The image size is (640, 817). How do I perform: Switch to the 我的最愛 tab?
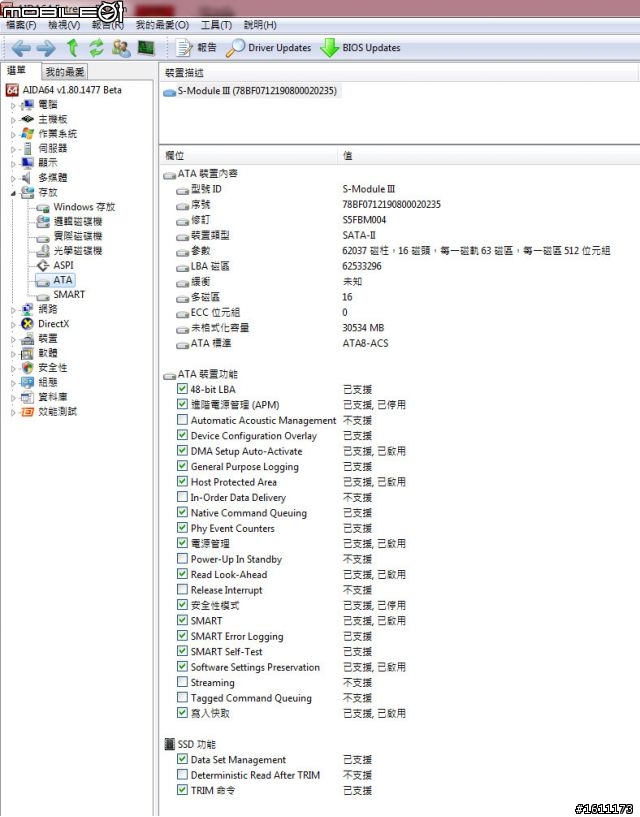point(65,71)
